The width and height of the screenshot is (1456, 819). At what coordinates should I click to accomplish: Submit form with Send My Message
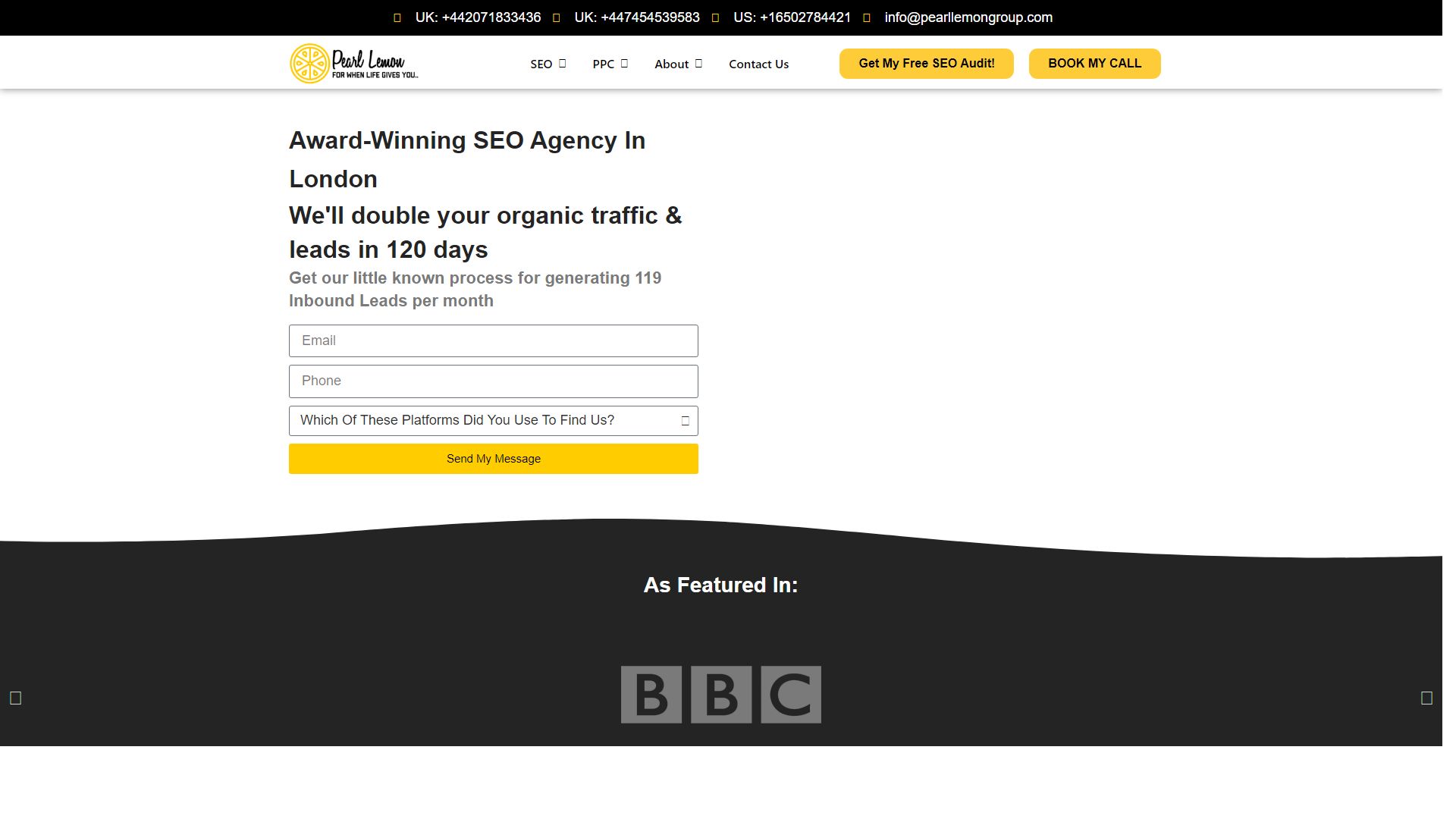point(493,459)
